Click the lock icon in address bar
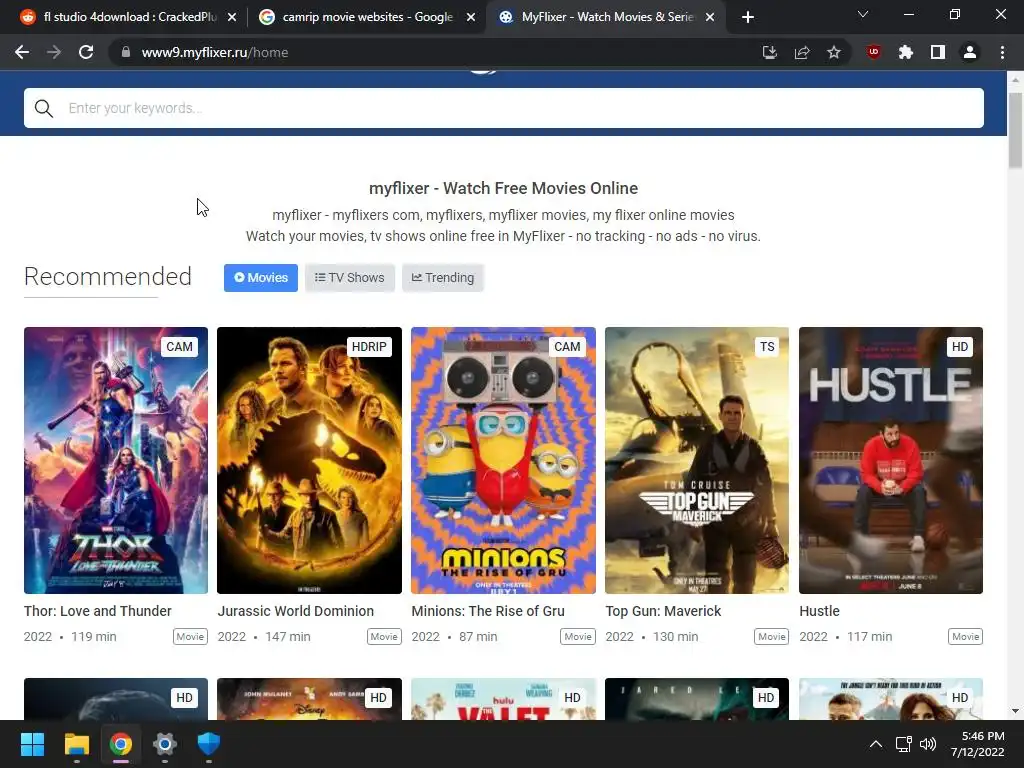The width and height of the screenshot is (1024, 768). point(126,52)
